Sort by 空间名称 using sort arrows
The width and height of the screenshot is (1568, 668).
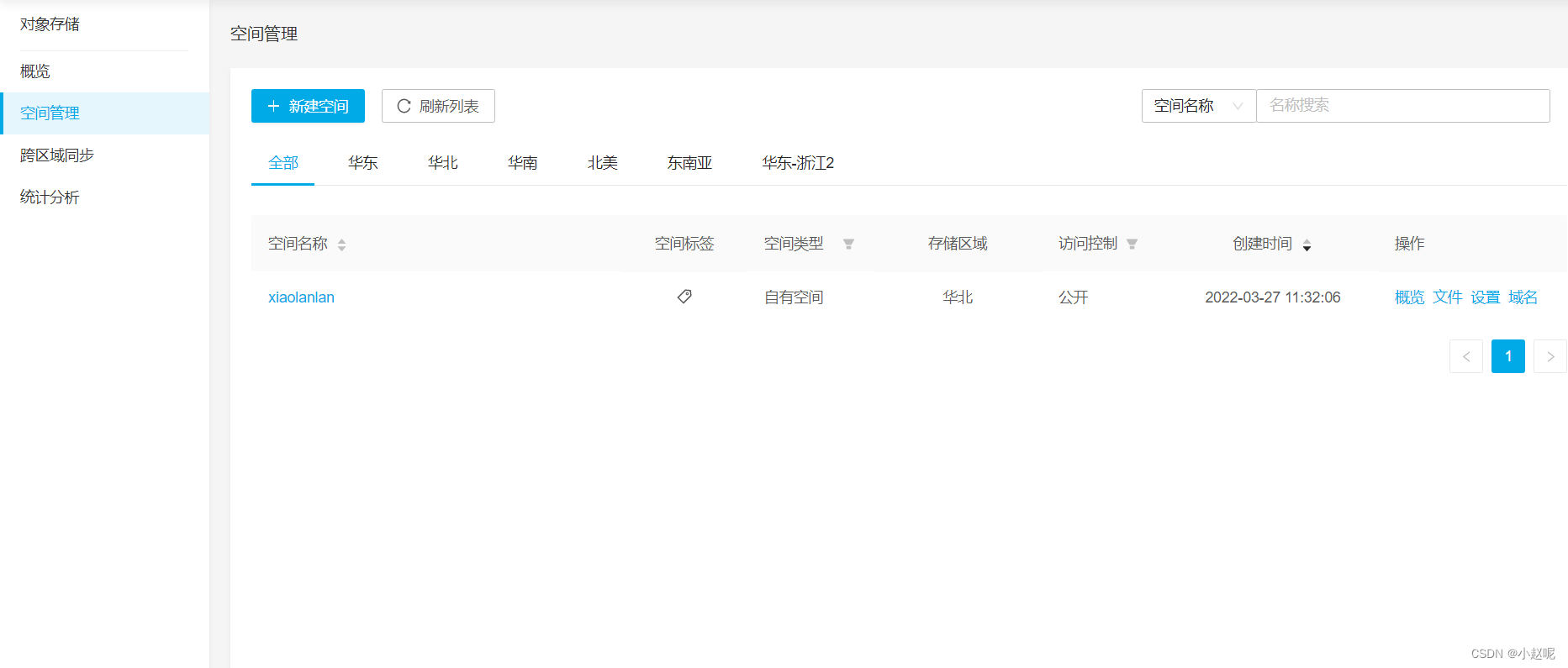click(341, 245)
